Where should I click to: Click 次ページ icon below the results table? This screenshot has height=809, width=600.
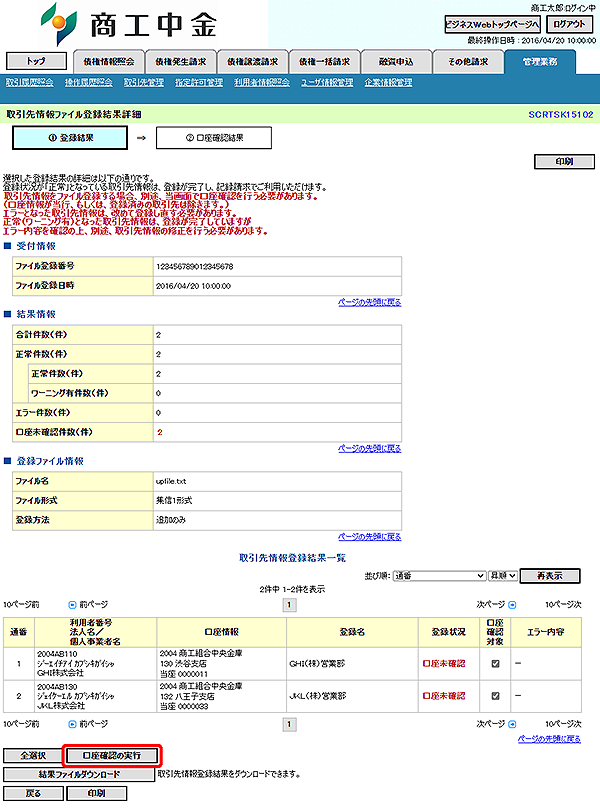click(x=512, y=724)
